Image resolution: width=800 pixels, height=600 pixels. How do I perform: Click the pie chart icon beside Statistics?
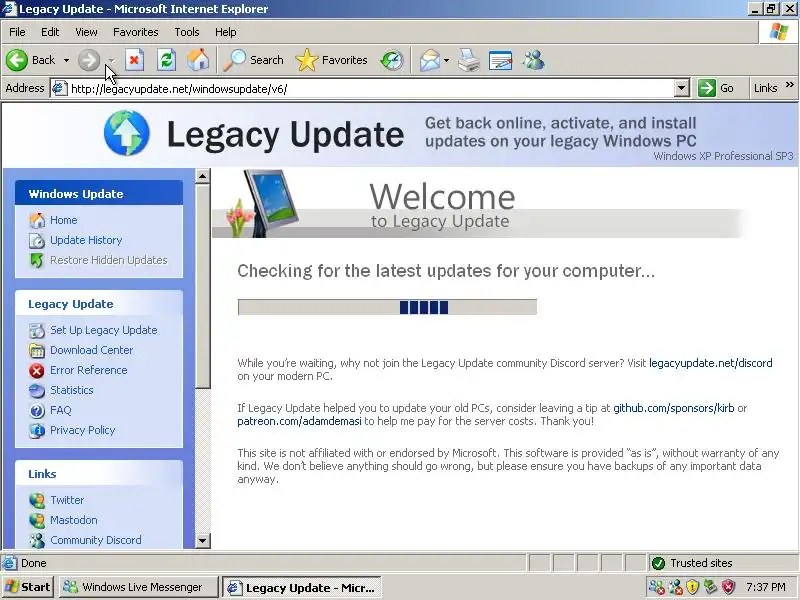37,391
